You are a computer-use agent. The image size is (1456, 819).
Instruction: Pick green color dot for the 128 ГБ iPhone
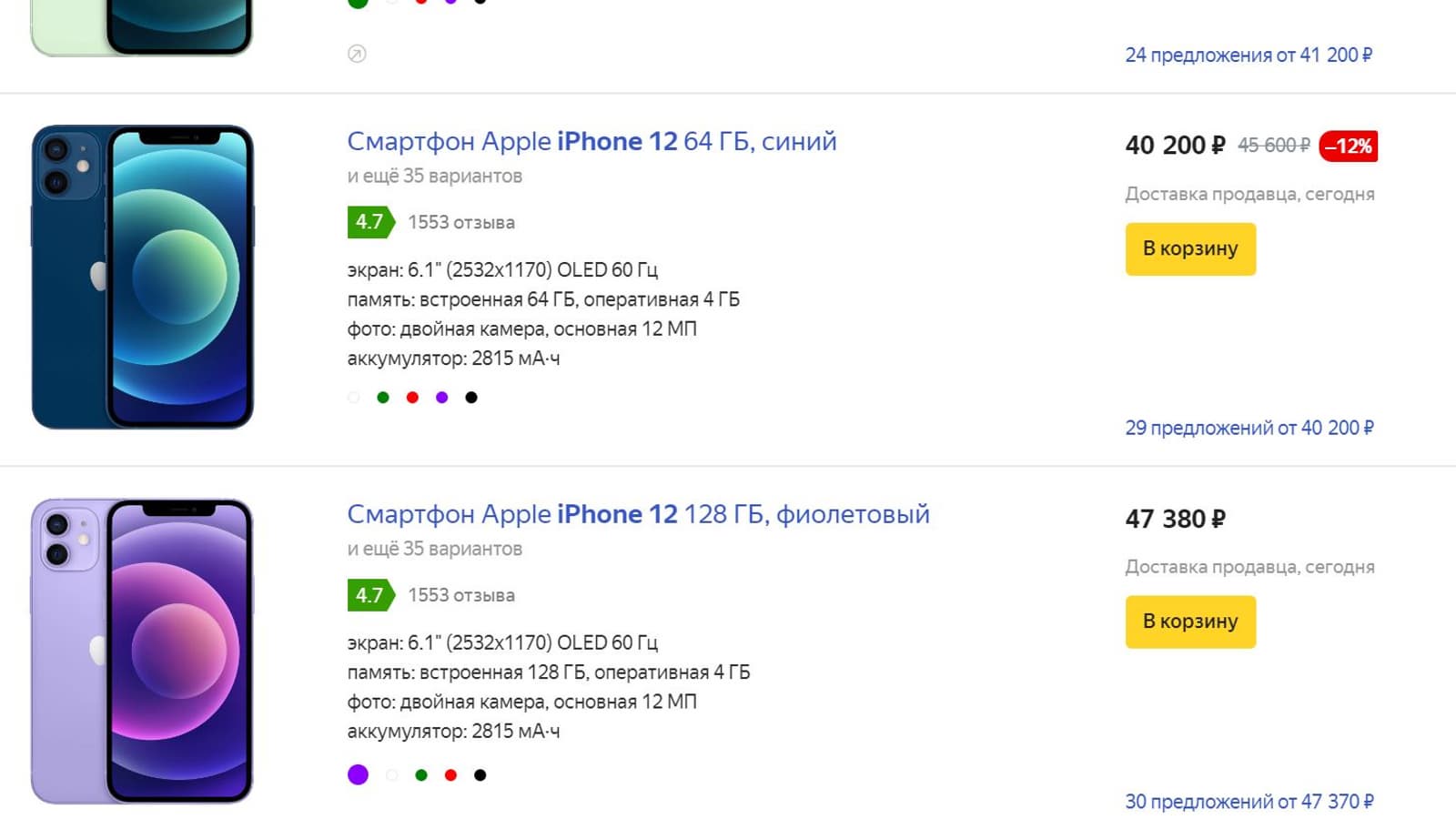point(421,775)
